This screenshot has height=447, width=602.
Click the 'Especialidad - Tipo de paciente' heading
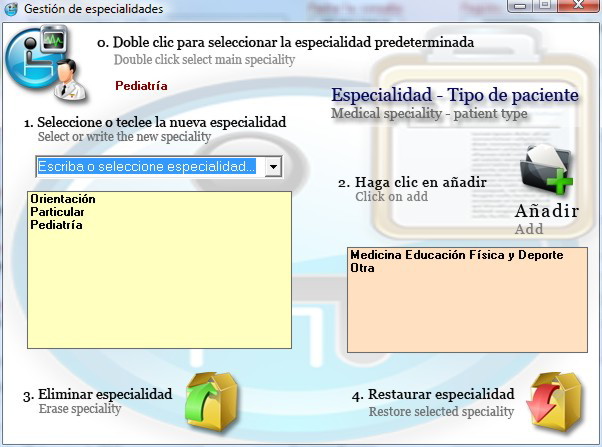(455, 95)
